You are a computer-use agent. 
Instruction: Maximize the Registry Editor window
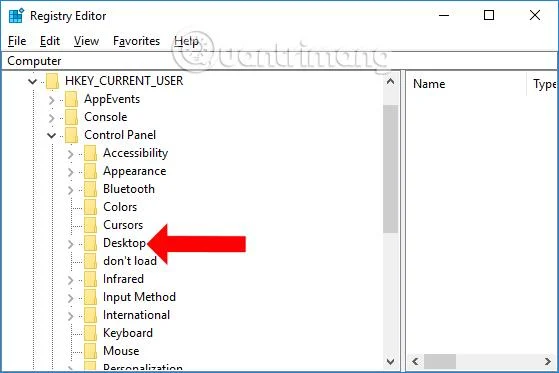489,15
